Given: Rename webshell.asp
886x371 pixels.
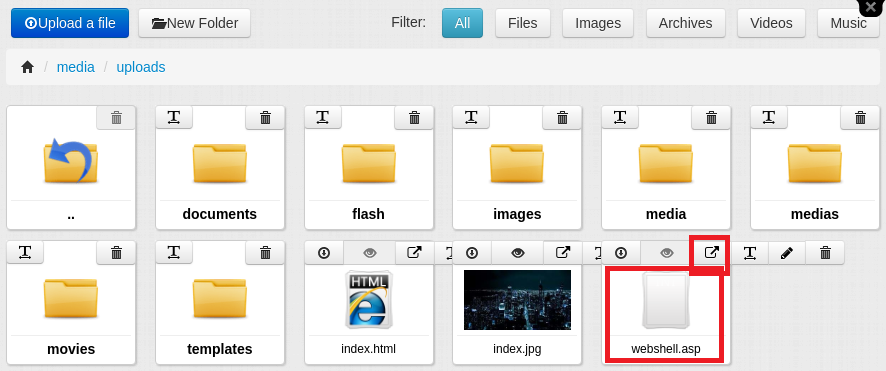Looking at the screenshot, I should (750, 253).
